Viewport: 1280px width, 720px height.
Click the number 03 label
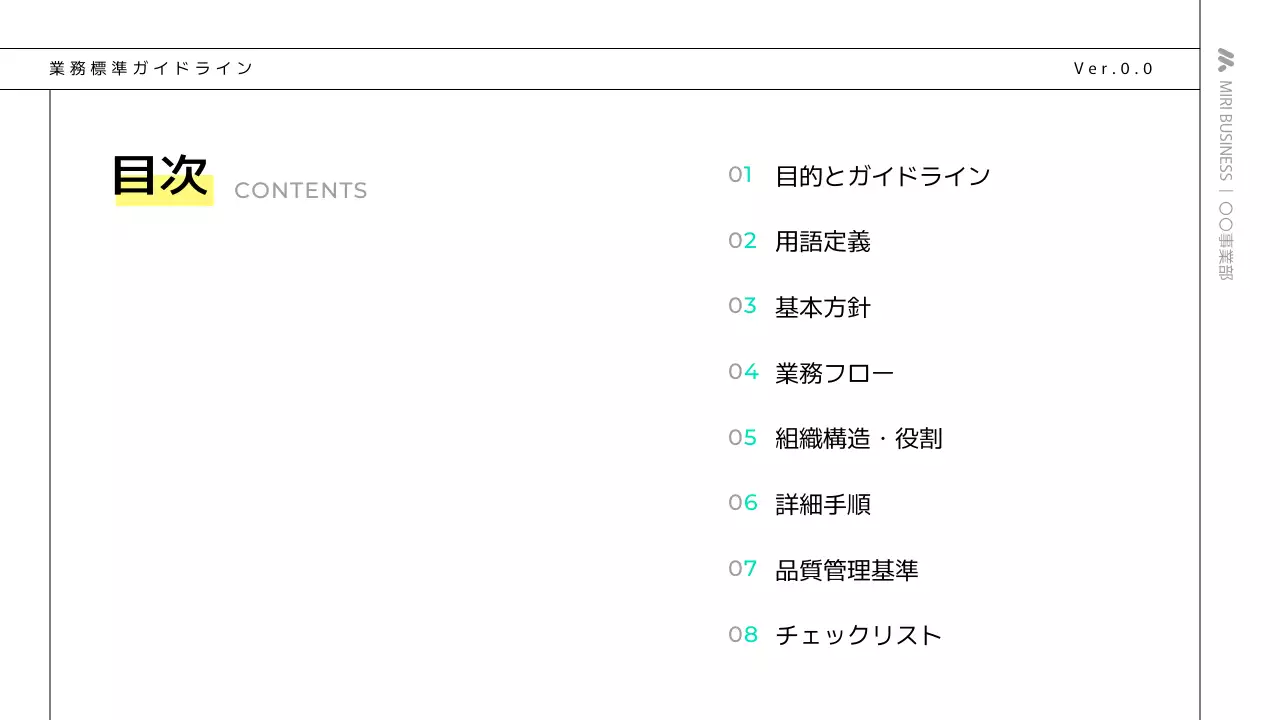coord(742,306)
